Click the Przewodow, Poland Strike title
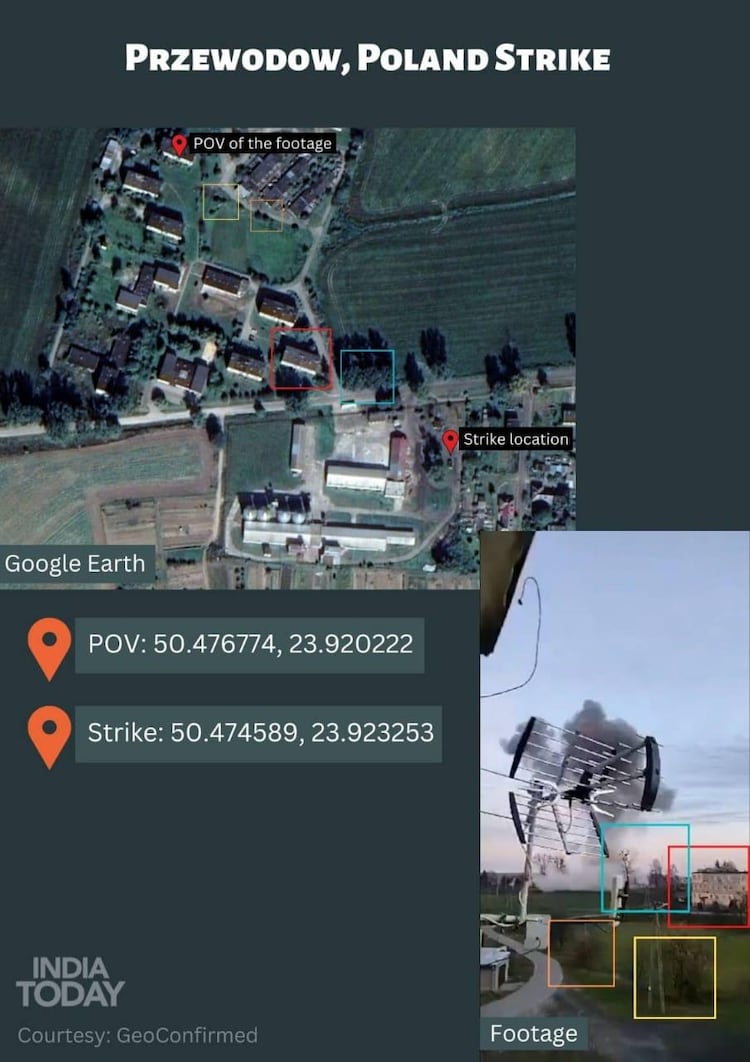 pyautogui.click(x=368, y=58)
